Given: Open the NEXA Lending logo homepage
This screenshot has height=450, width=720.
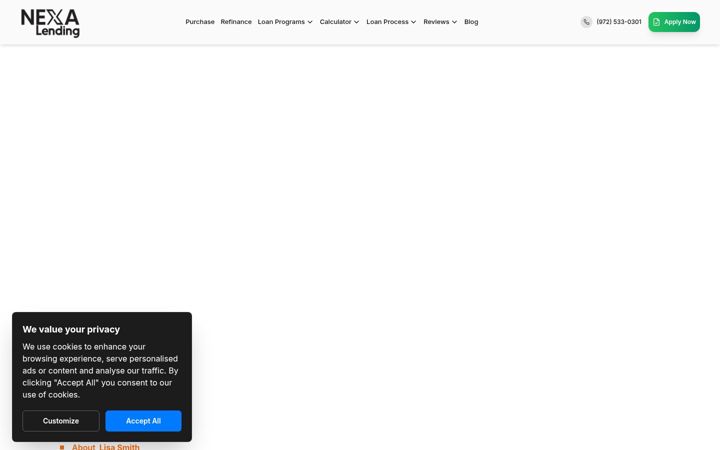Looking at the screenshot, I should (50, 22).
